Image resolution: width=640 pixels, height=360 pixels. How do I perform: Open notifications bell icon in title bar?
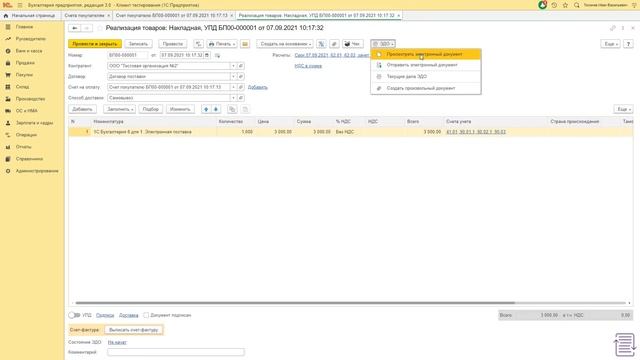click(542, 5)
